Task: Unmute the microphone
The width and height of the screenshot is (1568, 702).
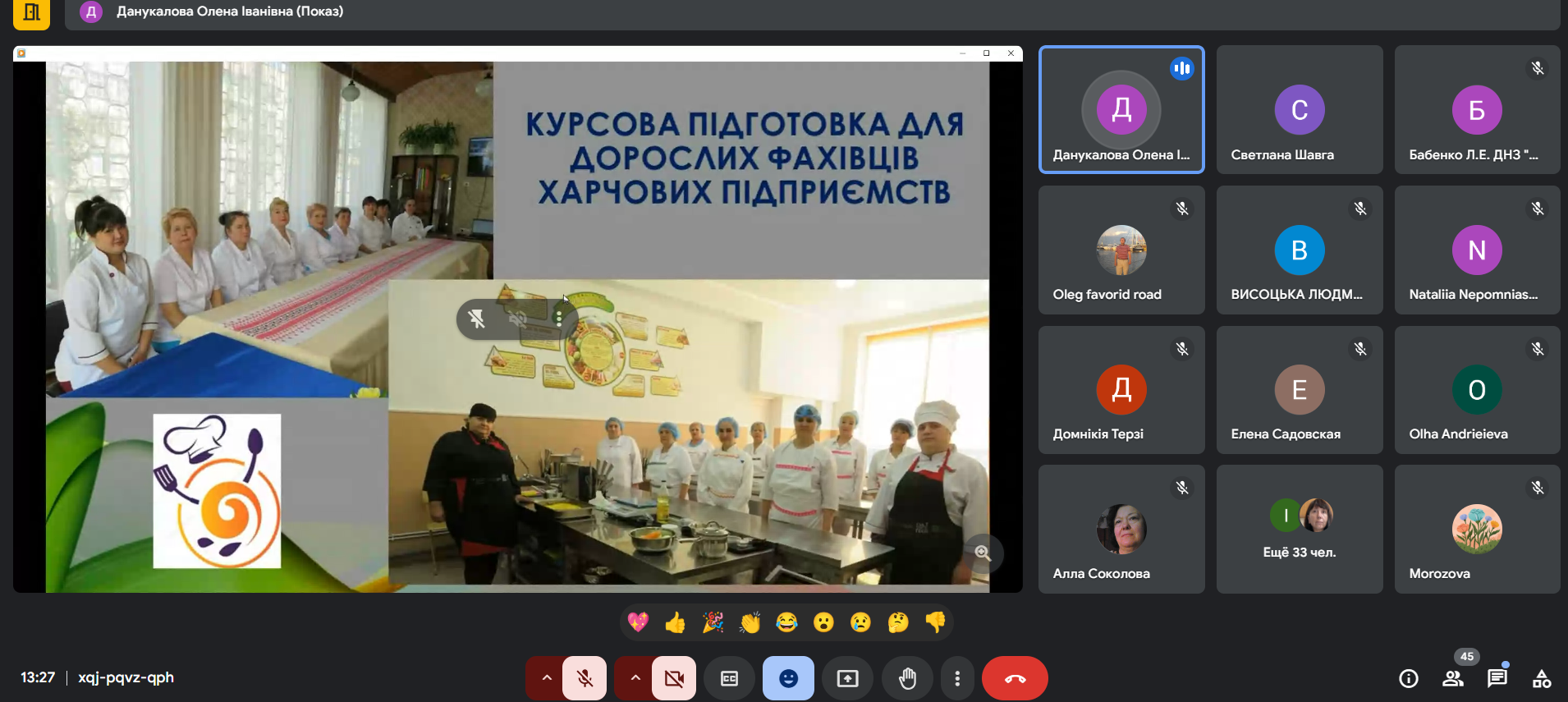Action: [585, 678]
